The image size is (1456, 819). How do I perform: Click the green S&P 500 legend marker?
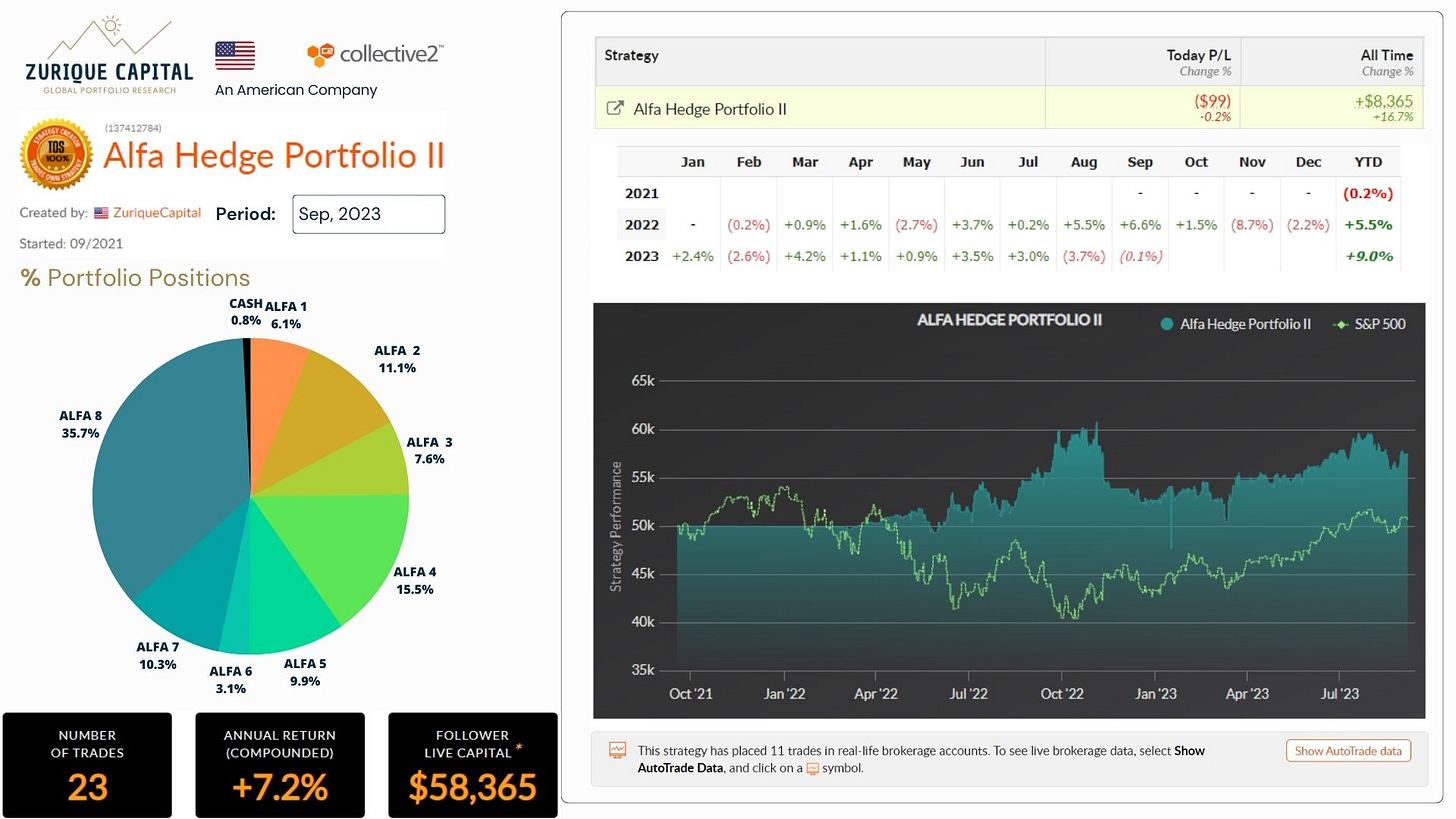(1343, 324)
